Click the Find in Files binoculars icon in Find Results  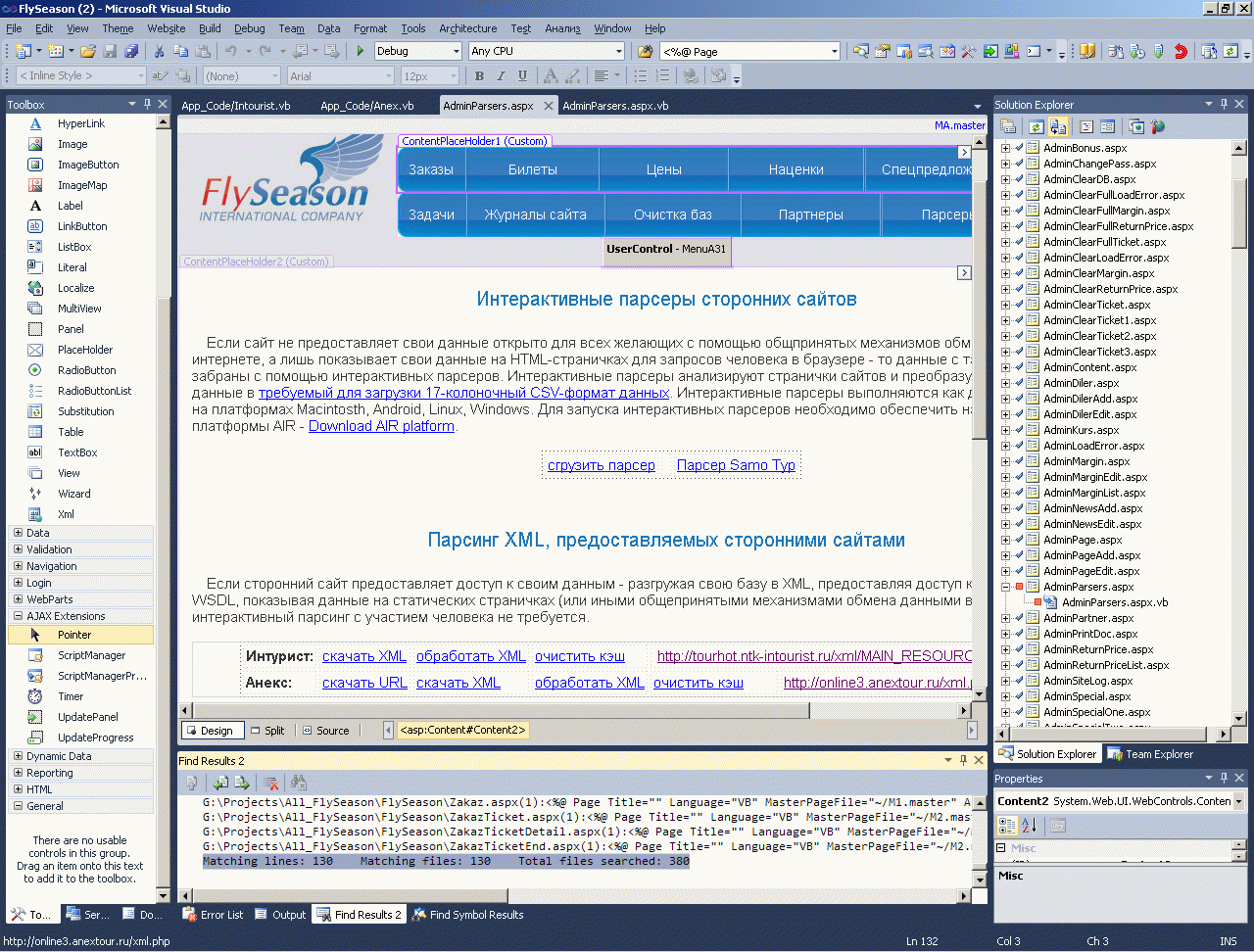pyautogui.click(x=299, y=783)
